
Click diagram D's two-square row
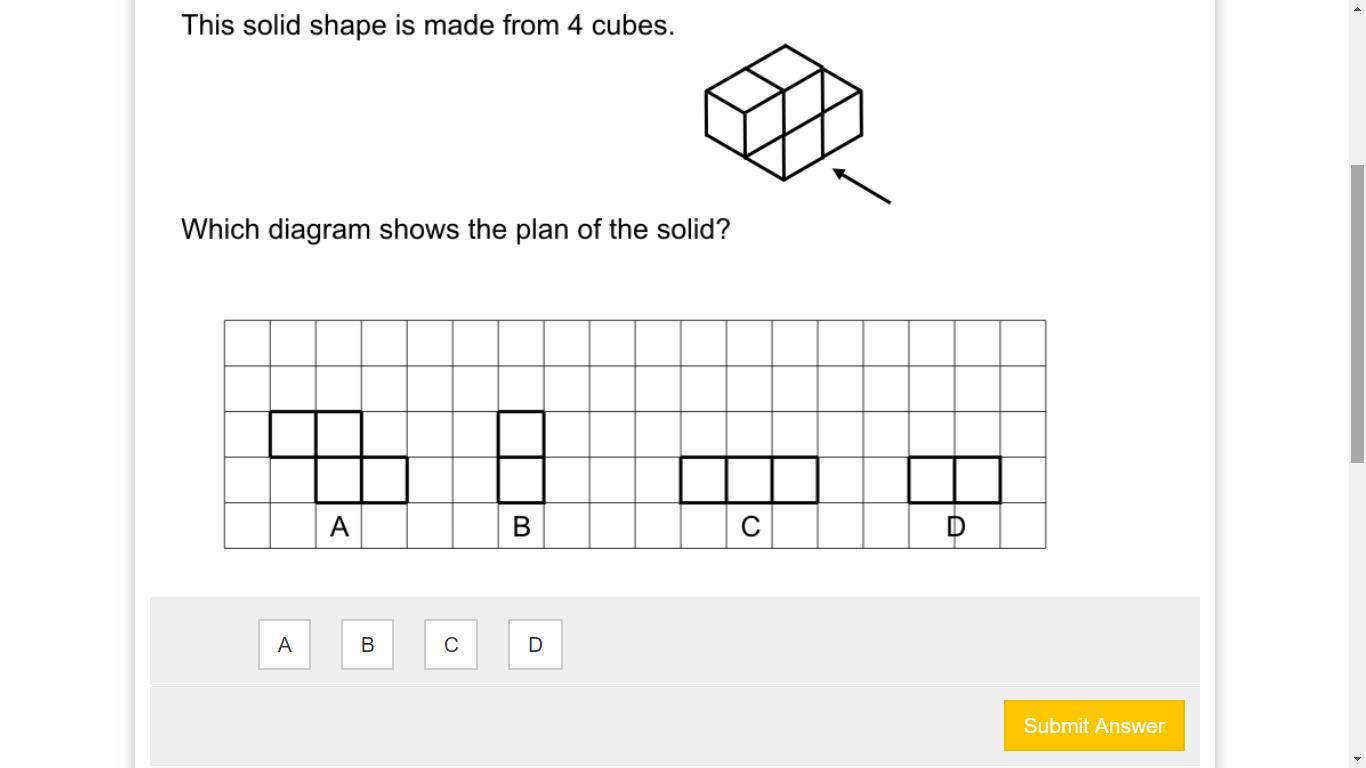tap(955, 480)
